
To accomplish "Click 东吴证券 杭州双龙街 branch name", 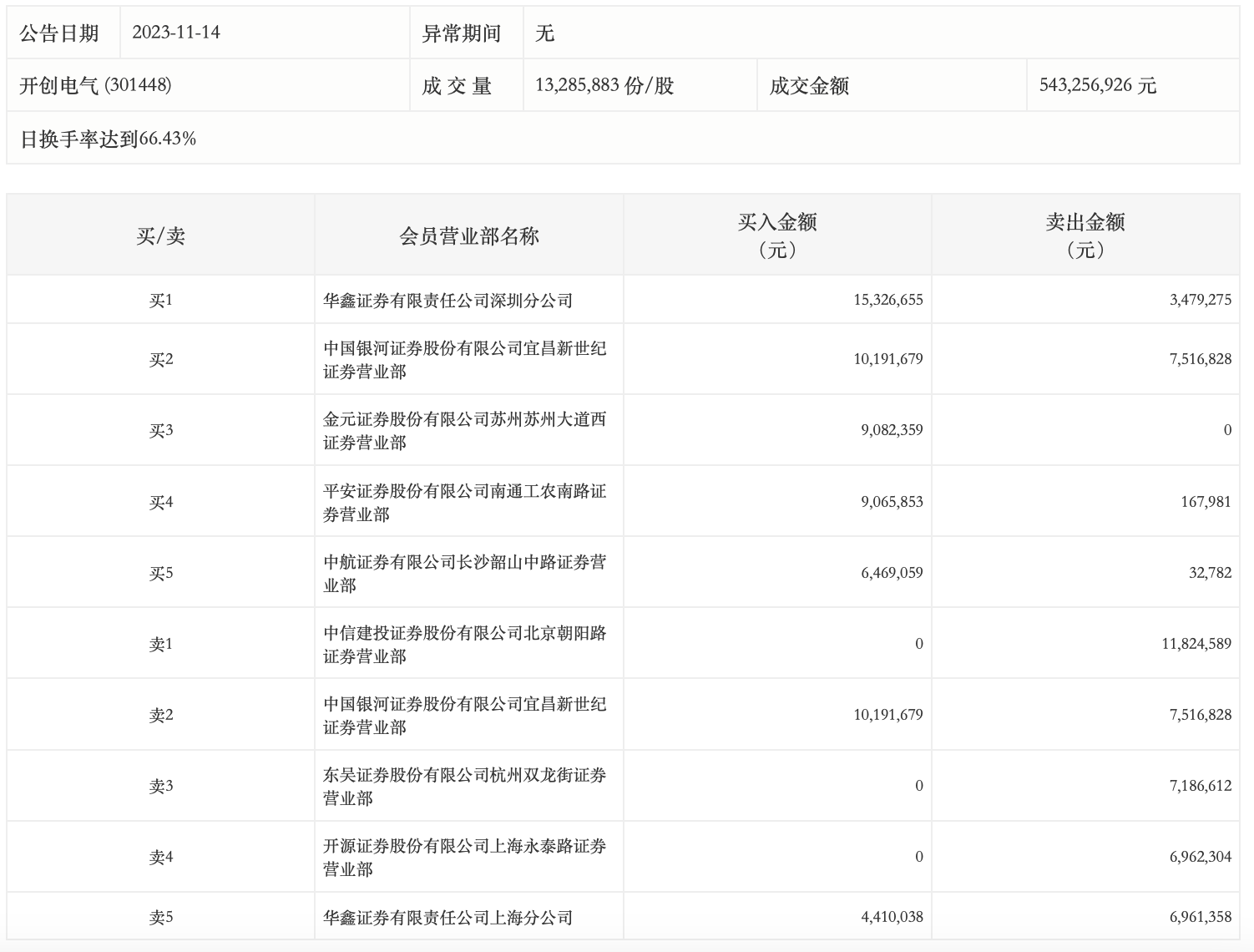I will pyautogui.click(x=465, y=787).
